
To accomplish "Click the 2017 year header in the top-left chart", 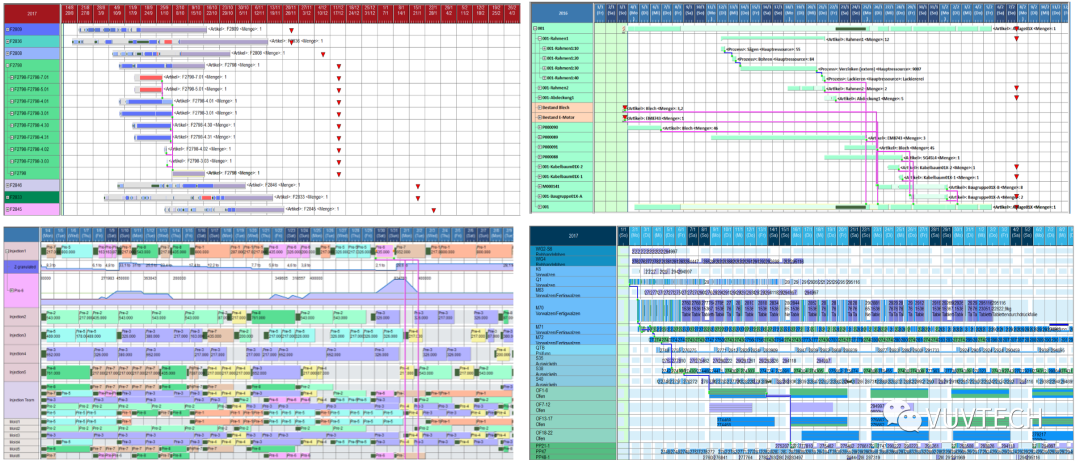I will [32, 14].
